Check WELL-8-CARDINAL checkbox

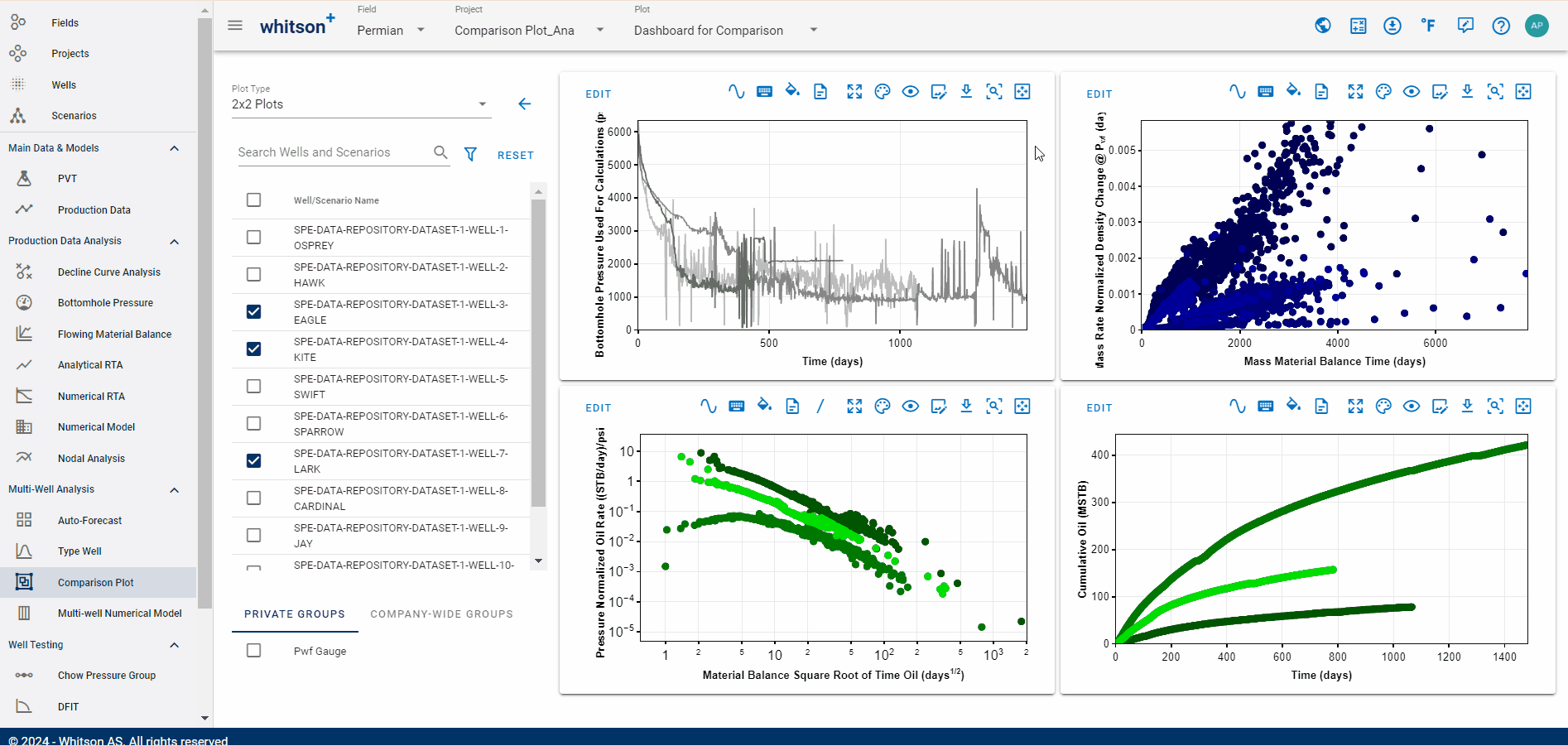(254, 498)
